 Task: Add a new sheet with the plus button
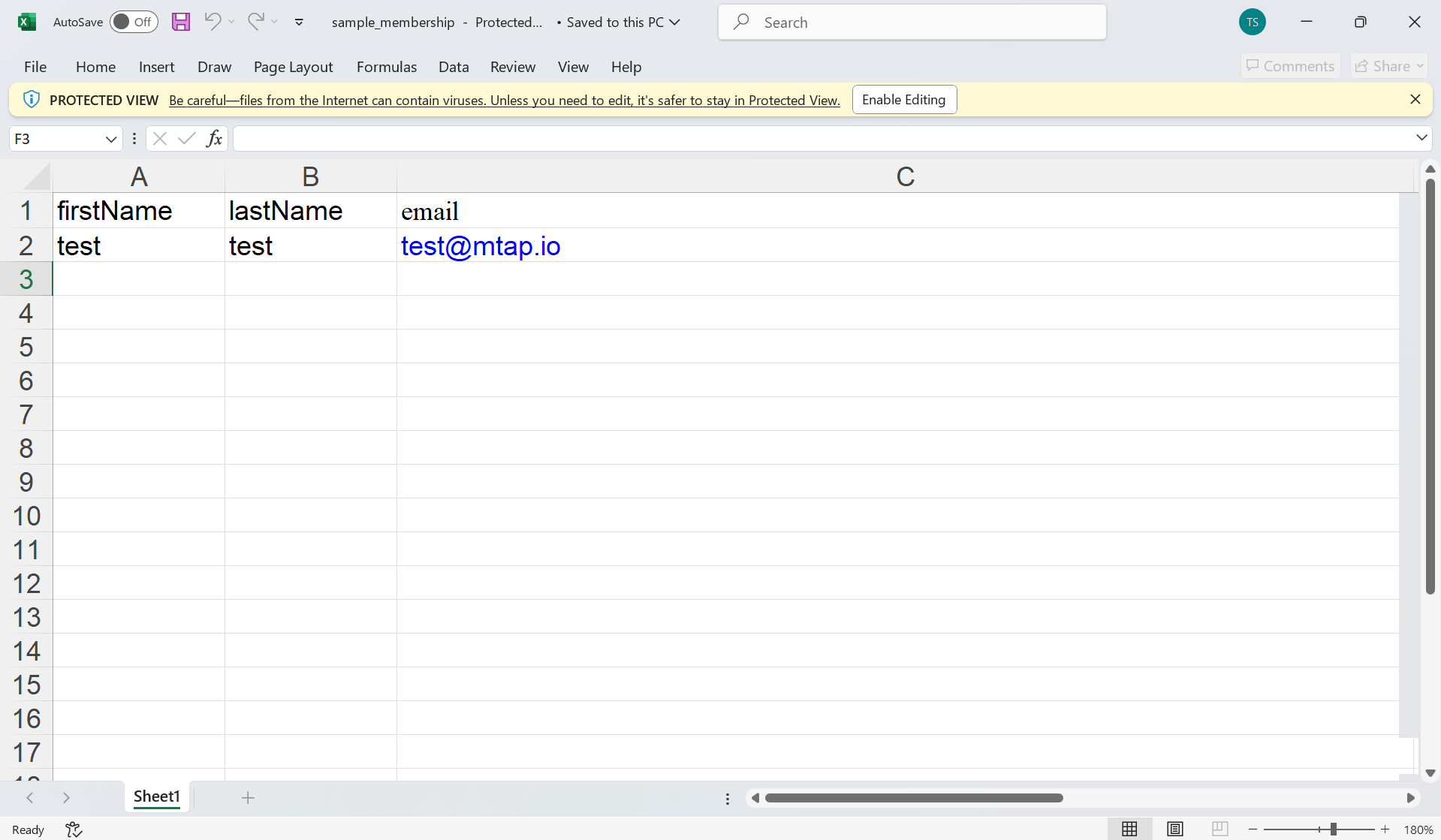pos(248,797)
